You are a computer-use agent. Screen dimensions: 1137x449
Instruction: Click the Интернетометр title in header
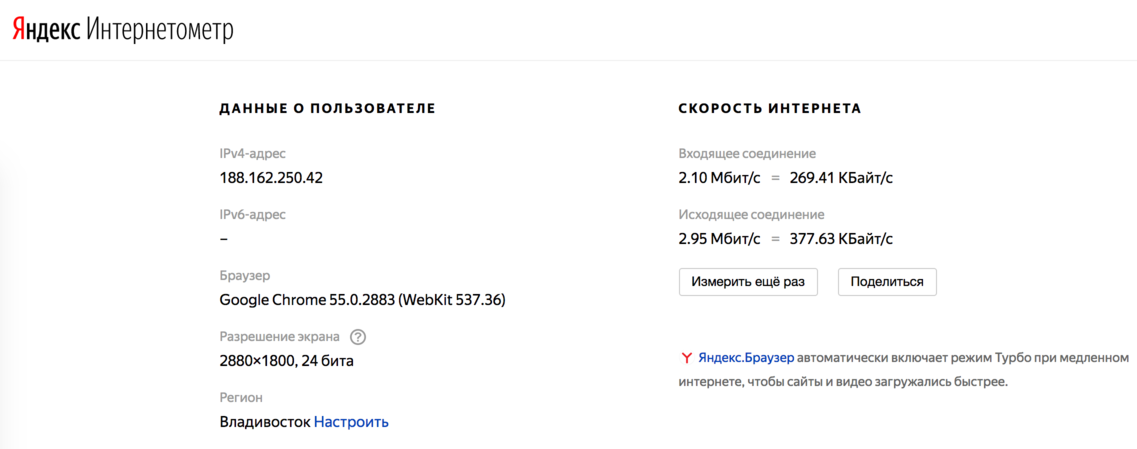coord(160,30)
